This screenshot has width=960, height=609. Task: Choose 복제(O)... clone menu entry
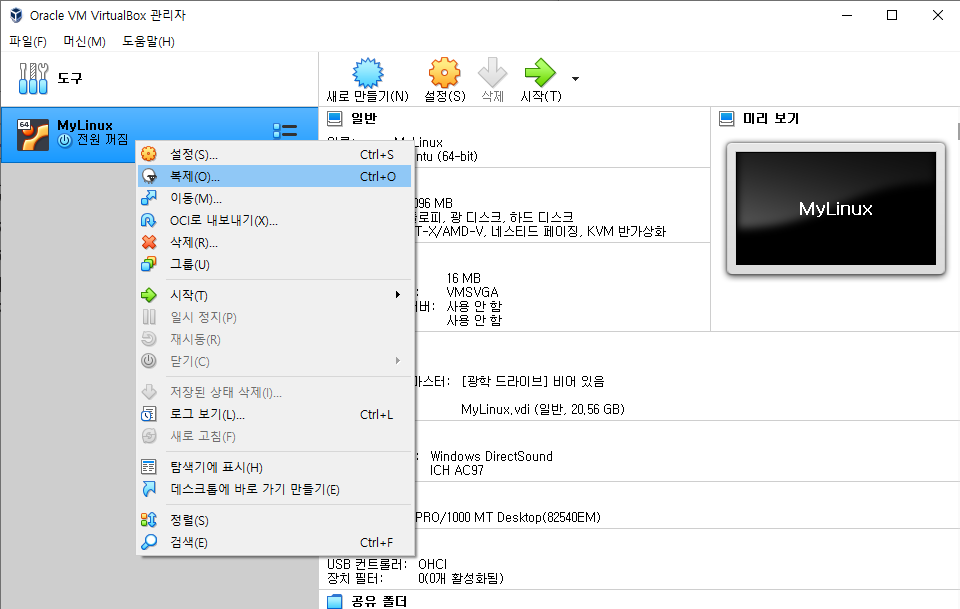point(274,176)
